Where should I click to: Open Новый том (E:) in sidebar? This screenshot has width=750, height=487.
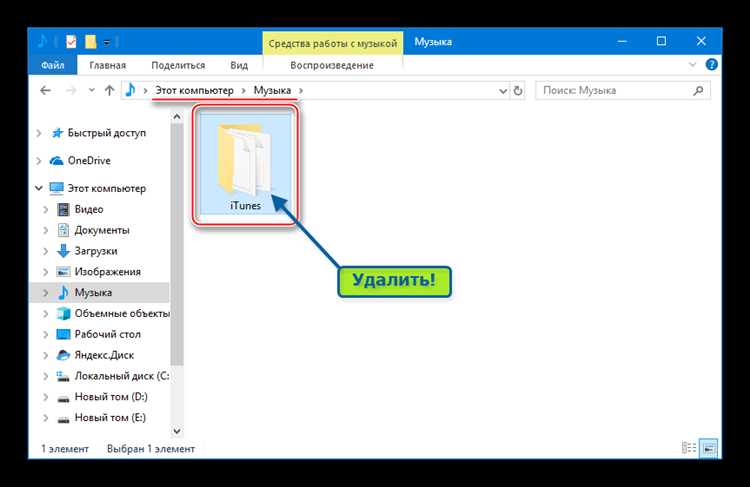(110, 418)
